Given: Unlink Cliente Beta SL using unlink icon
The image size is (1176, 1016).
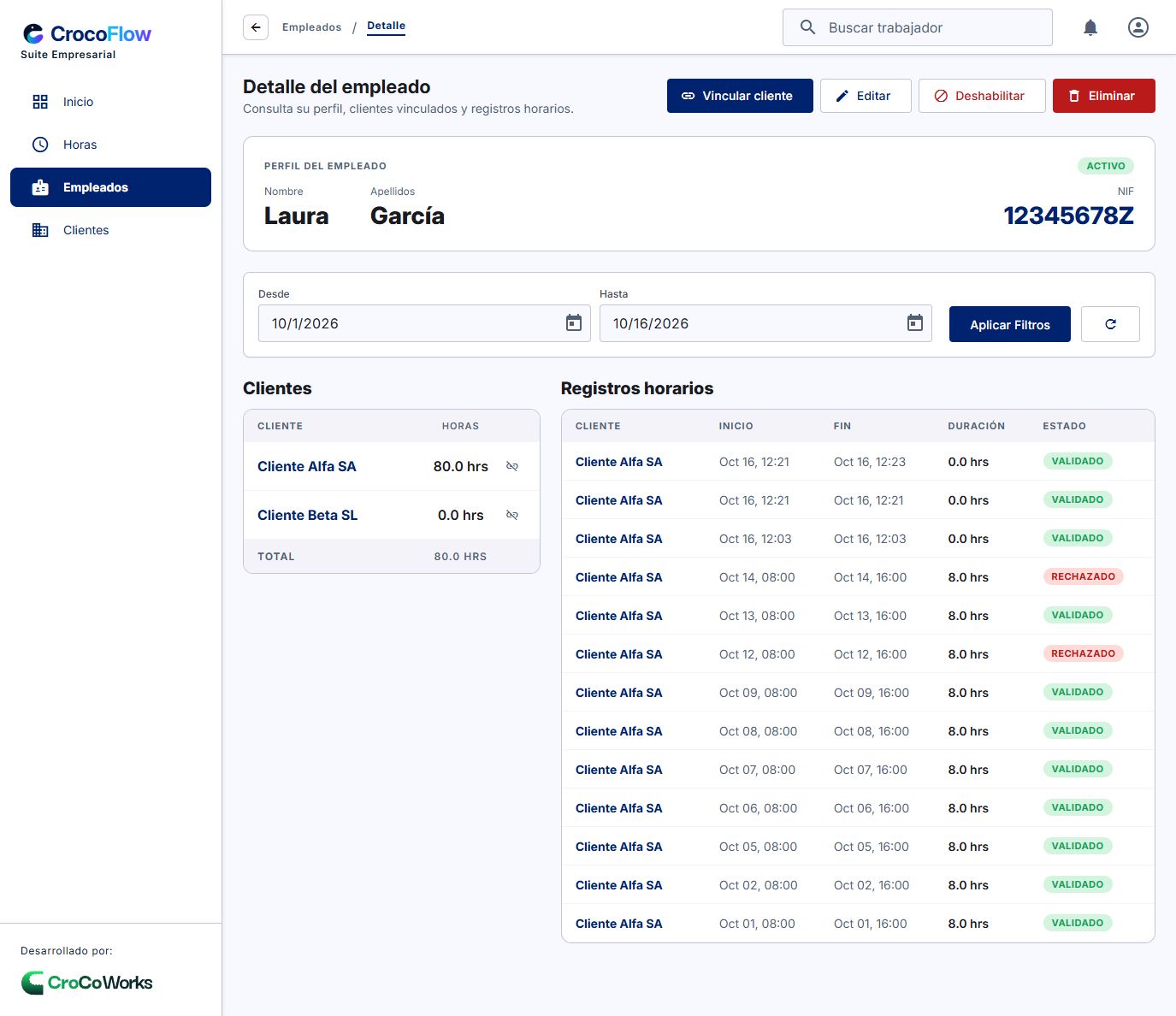Looking at the screenshot, I should point(512,515).
